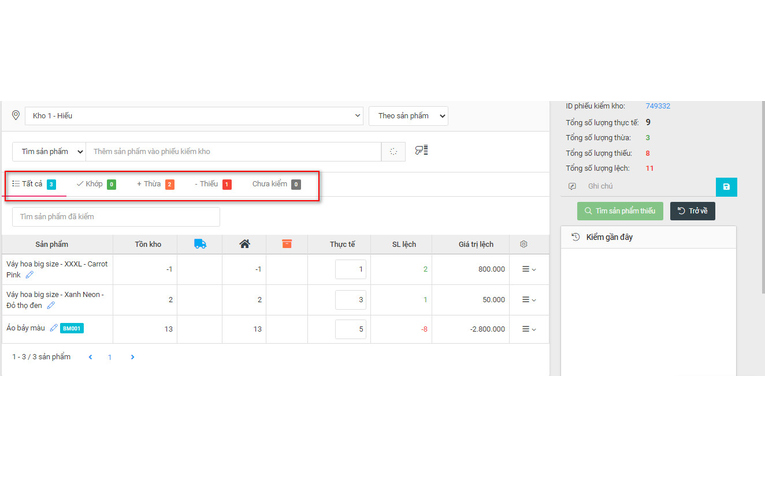The image size is (765, 478).
Task: Click the Tồn kho column header
Action: pos(148,244)
